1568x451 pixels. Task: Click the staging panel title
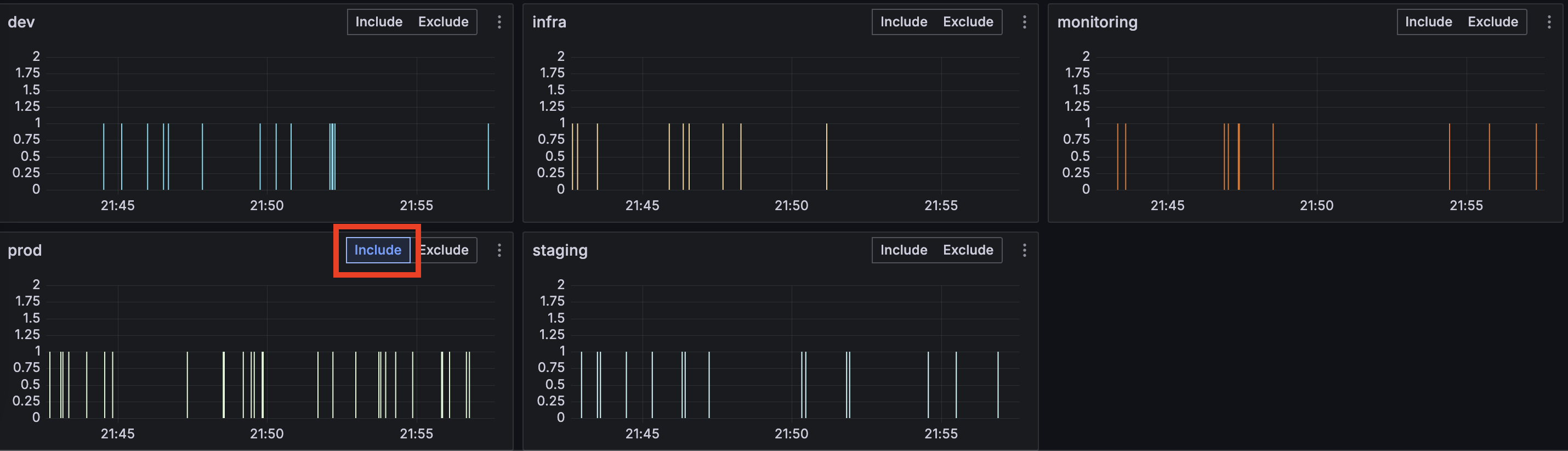pyautogui.click(x=559, y=250)
